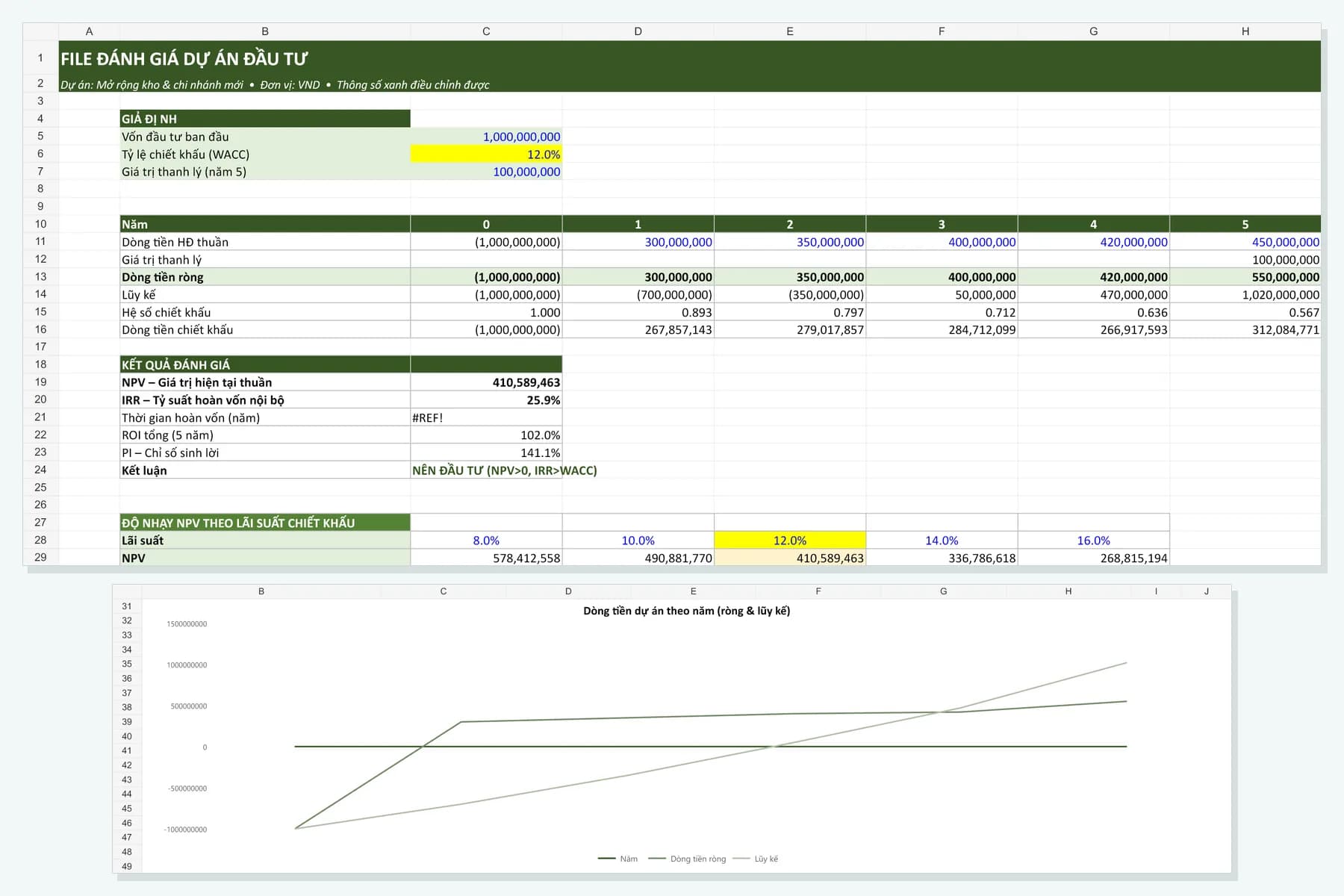Select the 'Dòng tiền ròng' legend entry
The height and width of the screenshot is (896, 1344).
(687, 859)
